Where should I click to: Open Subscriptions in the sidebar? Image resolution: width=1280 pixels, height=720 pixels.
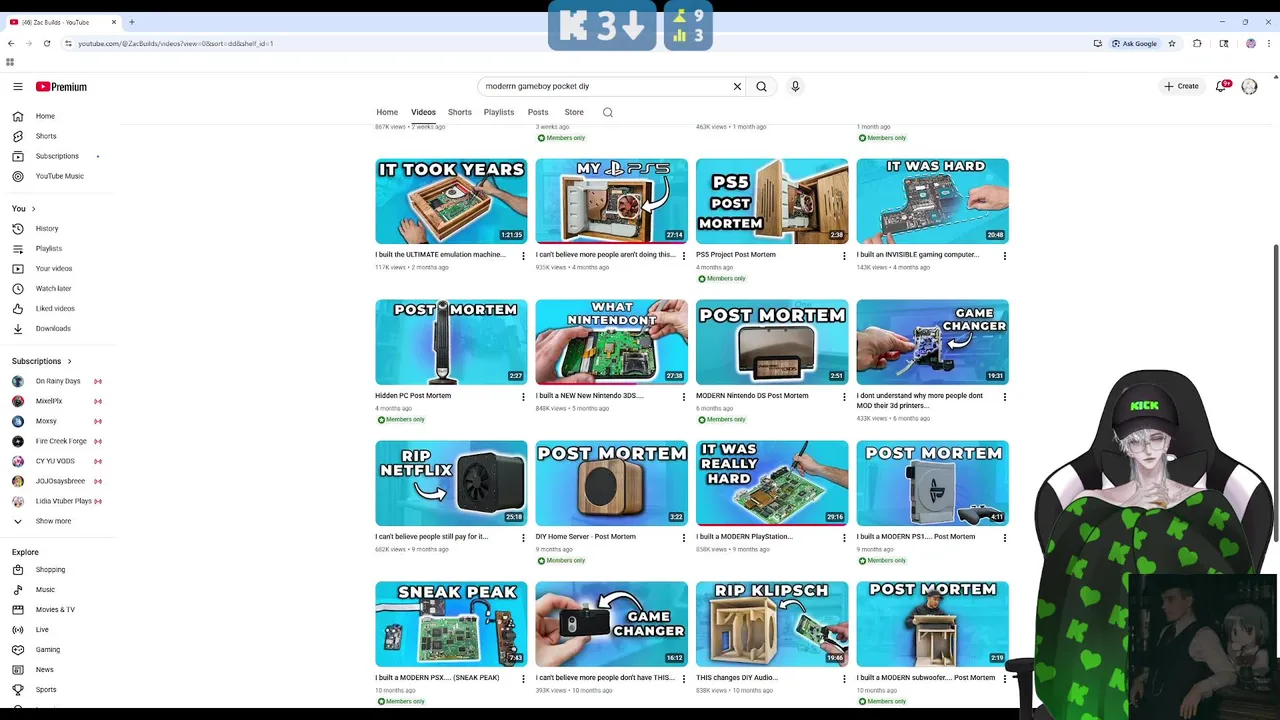tap(58, 156)
